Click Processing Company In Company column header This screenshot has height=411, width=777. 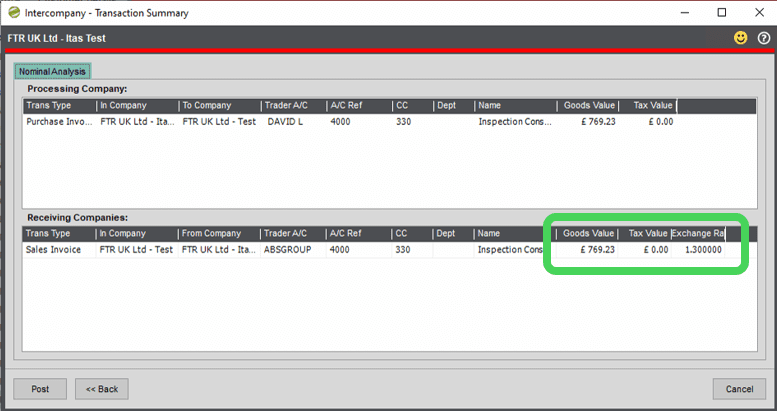(138, 106)
